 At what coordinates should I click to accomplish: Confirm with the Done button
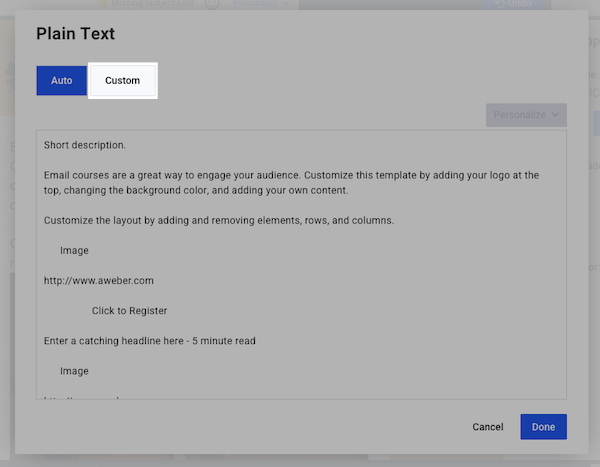(543, 427)
